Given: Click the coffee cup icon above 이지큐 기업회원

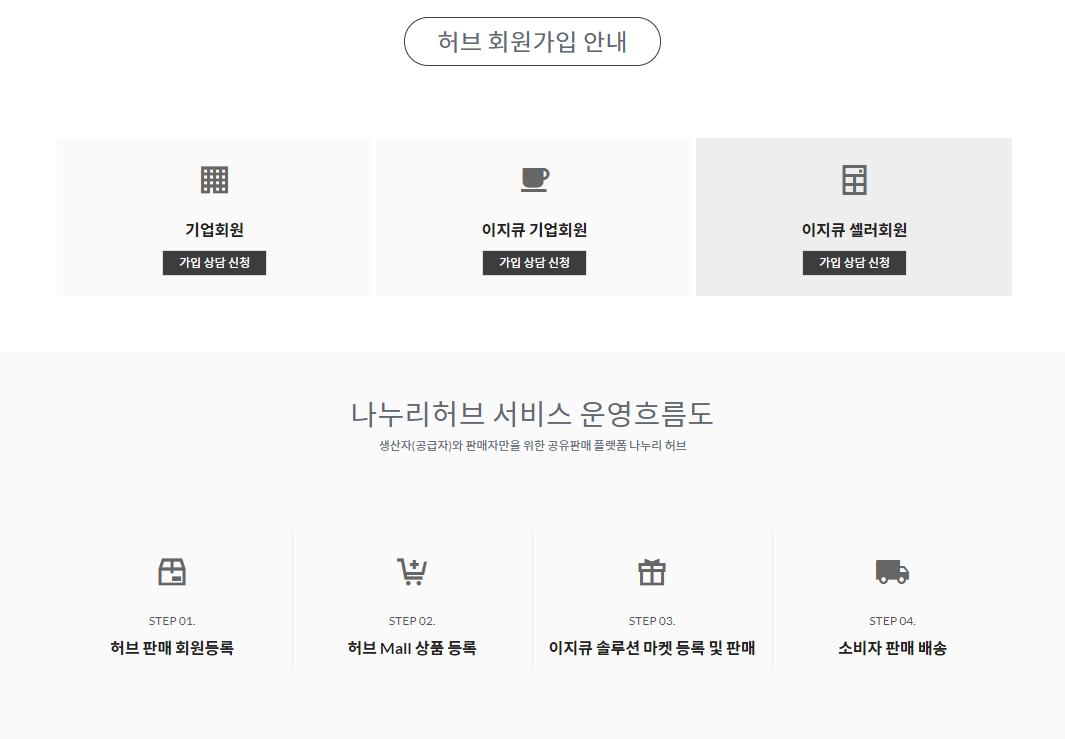Looking at the screenshot, I should click(x=535, y=180).
